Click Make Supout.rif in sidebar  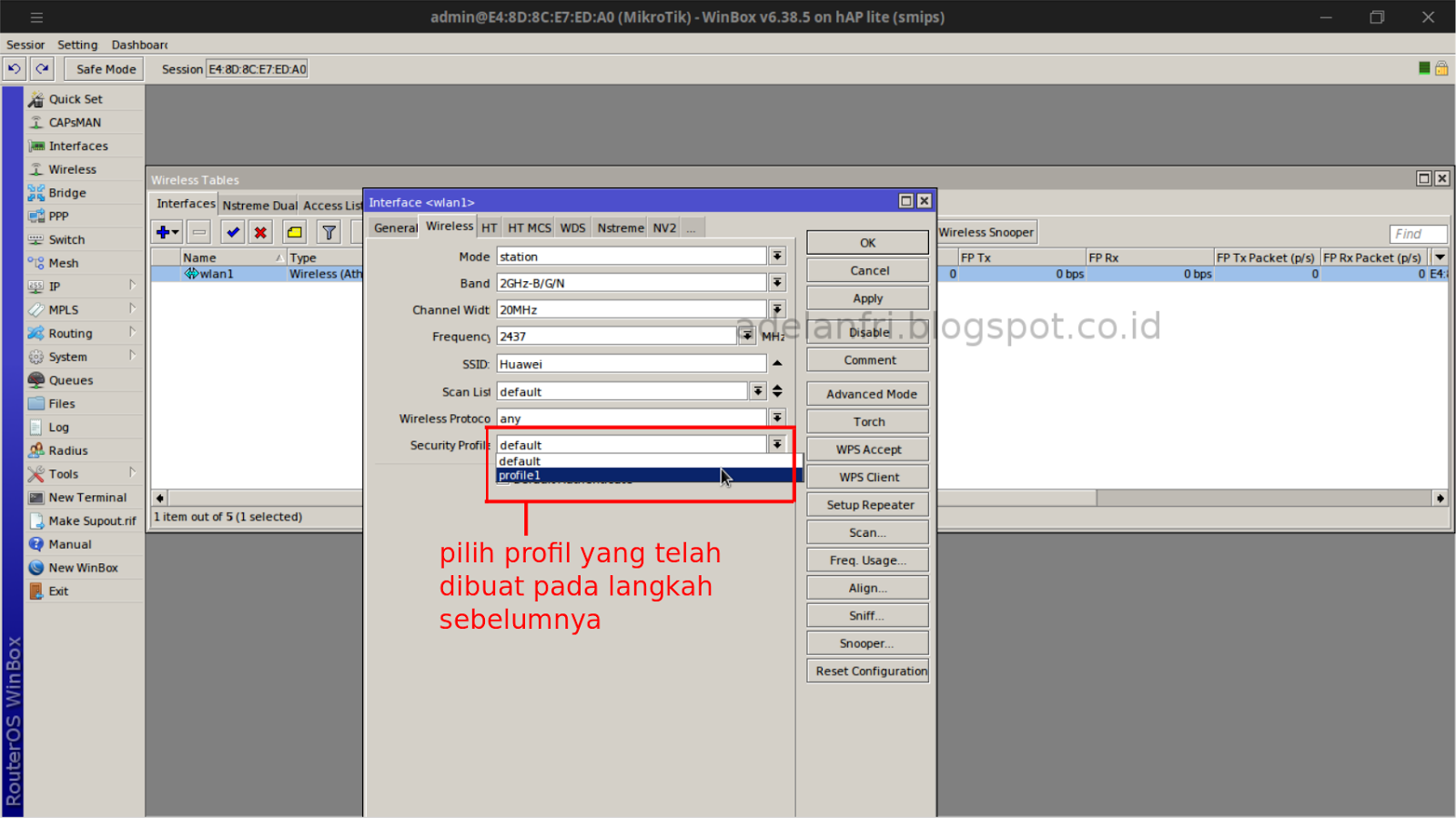click(92, 521)
